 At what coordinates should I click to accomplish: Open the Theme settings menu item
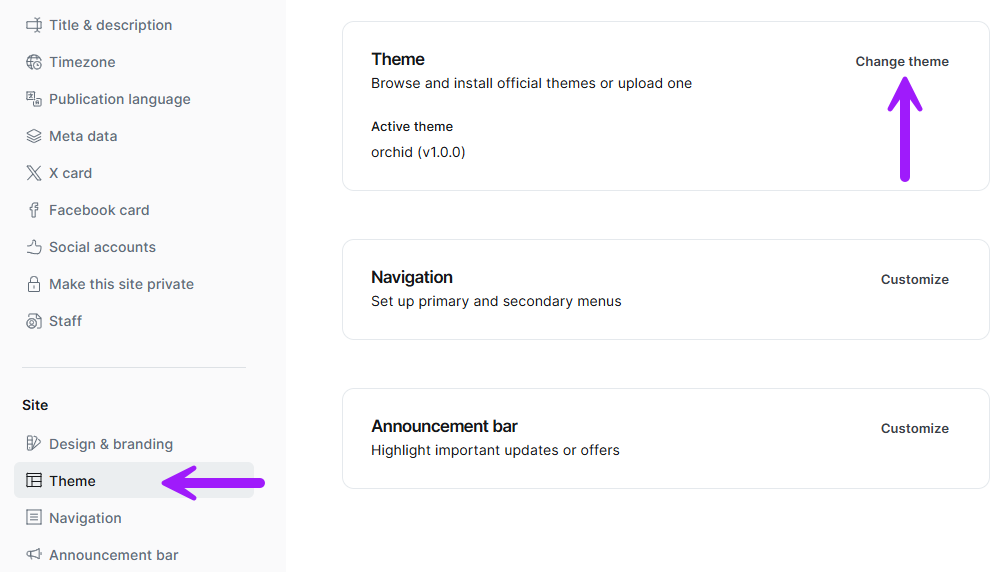click(134, 480)
